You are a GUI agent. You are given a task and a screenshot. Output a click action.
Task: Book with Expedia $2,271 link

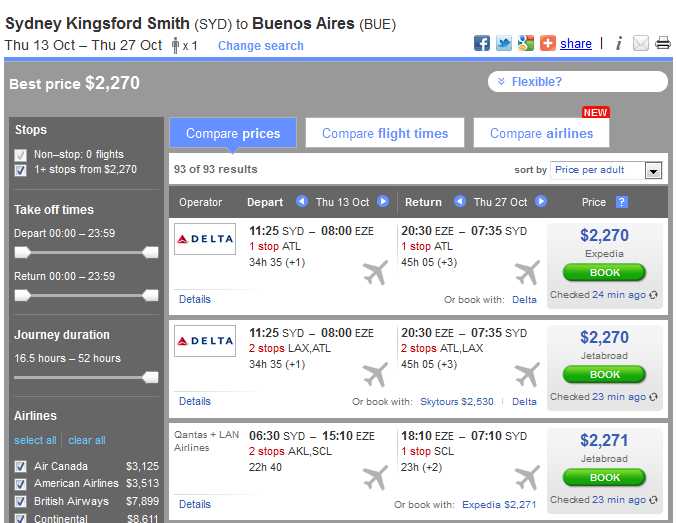(499, 505)
